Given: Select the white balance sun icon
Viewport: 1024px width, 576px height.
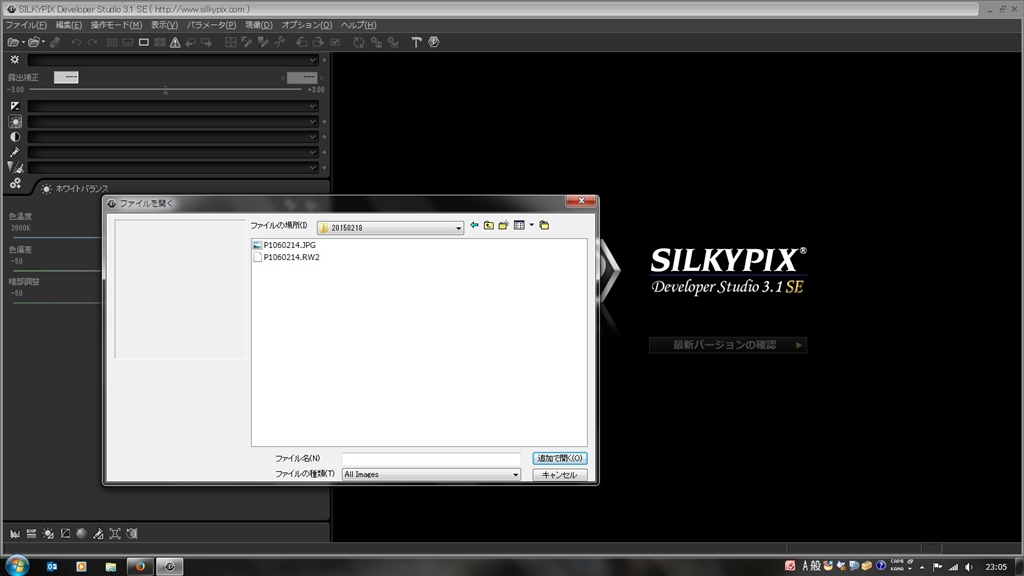Looking at the screenshot, I should [x=14, y=121].
